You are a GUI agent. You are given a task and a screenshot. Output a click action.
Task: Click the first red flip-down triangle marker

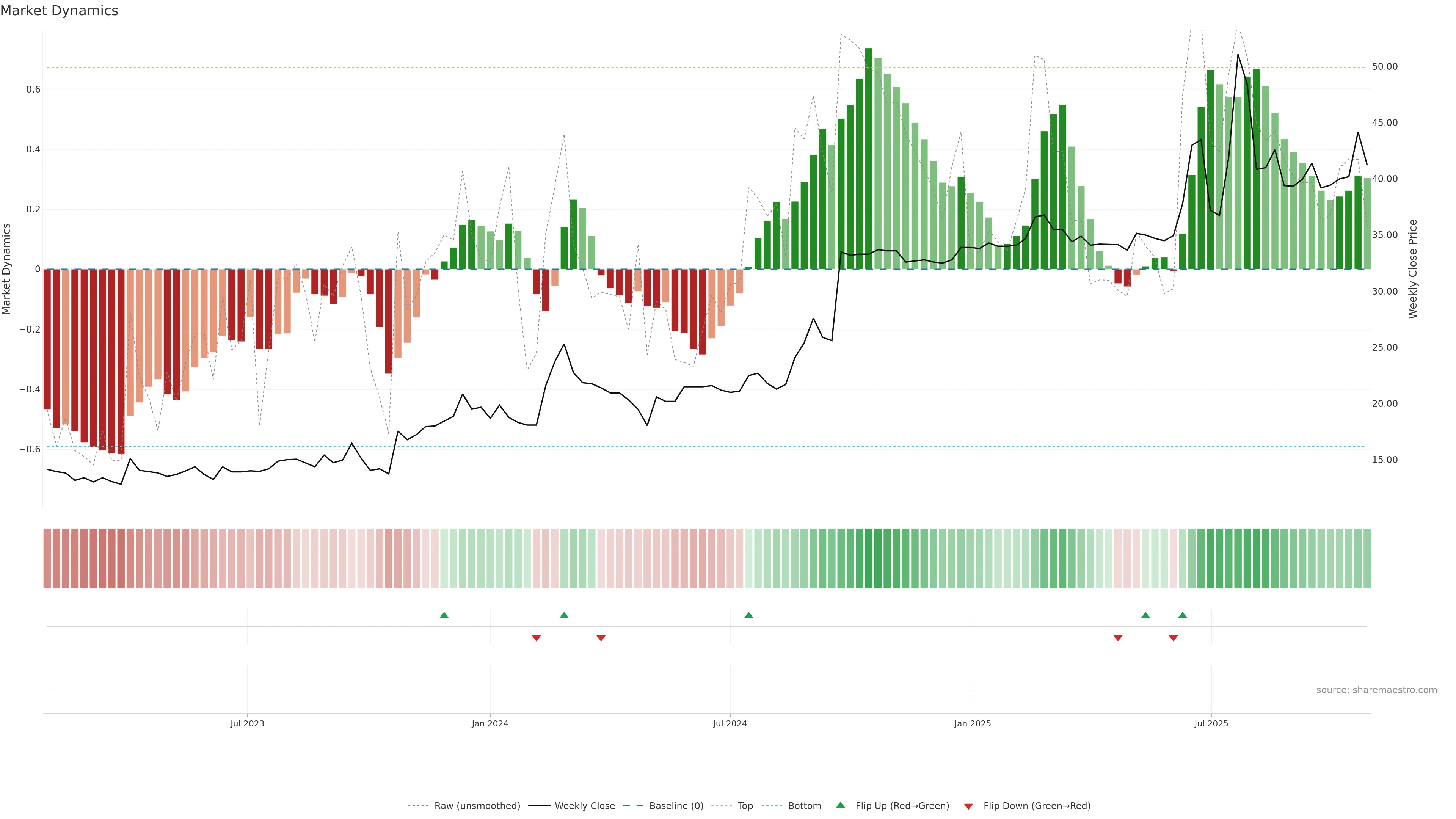click(537, 638)
